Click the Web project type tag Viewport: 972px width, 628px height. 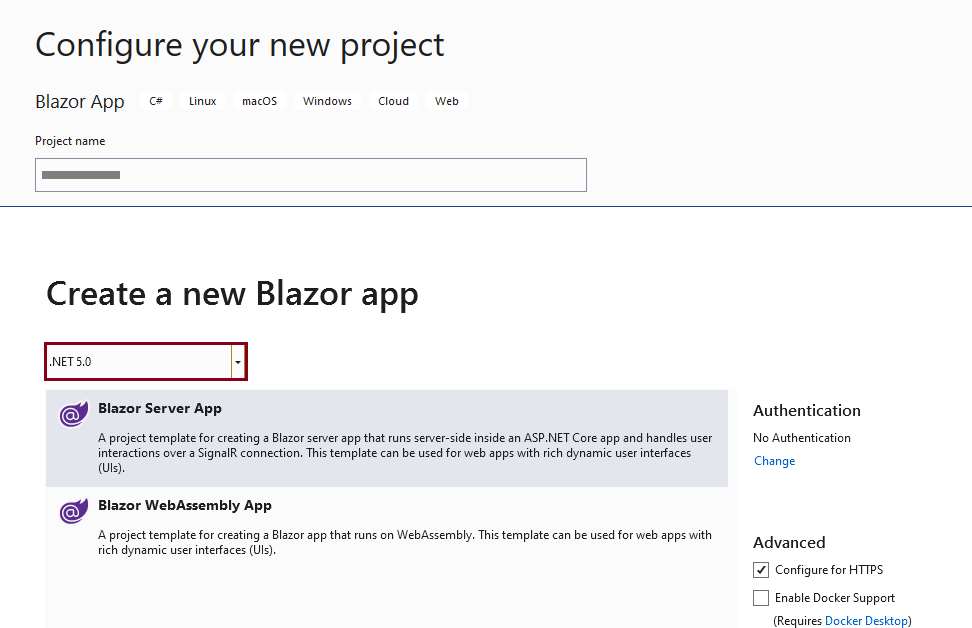447,101
